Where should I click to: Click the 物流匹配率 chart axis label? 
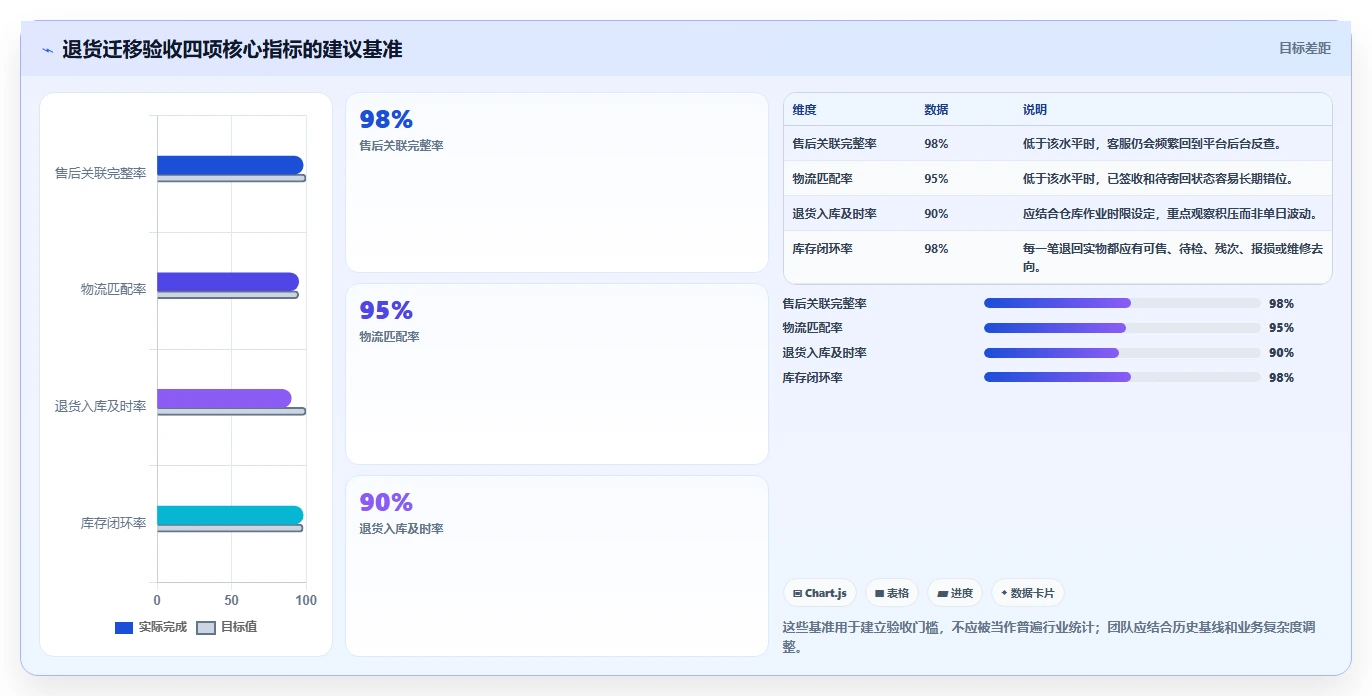pyautogui.click(x=114, y=289)
